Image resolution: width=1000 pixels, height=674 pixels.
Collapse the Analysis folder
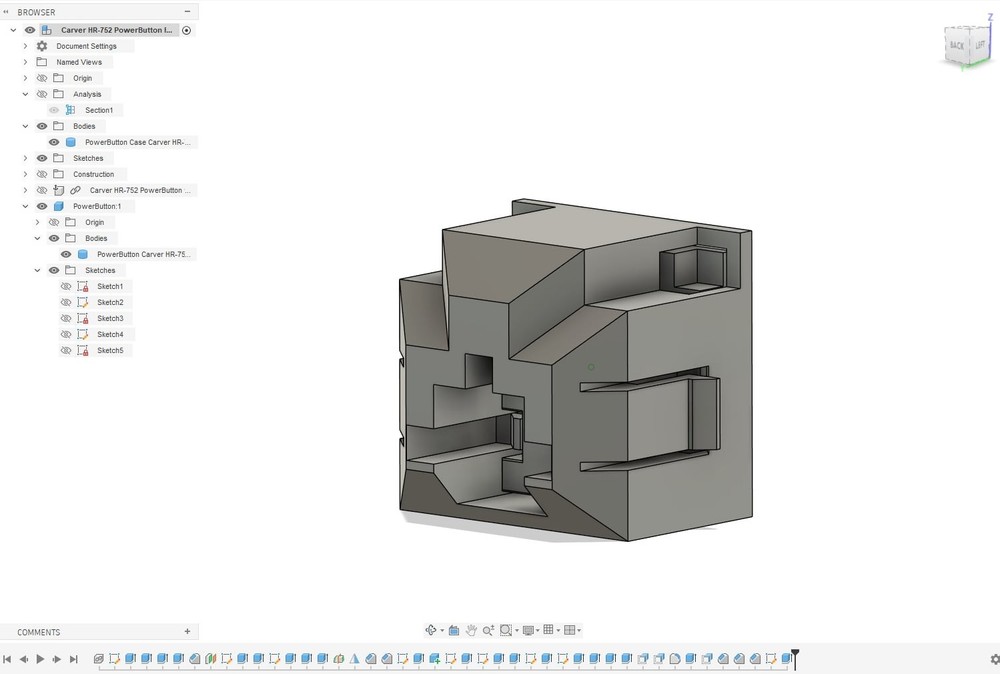point(26,94)
